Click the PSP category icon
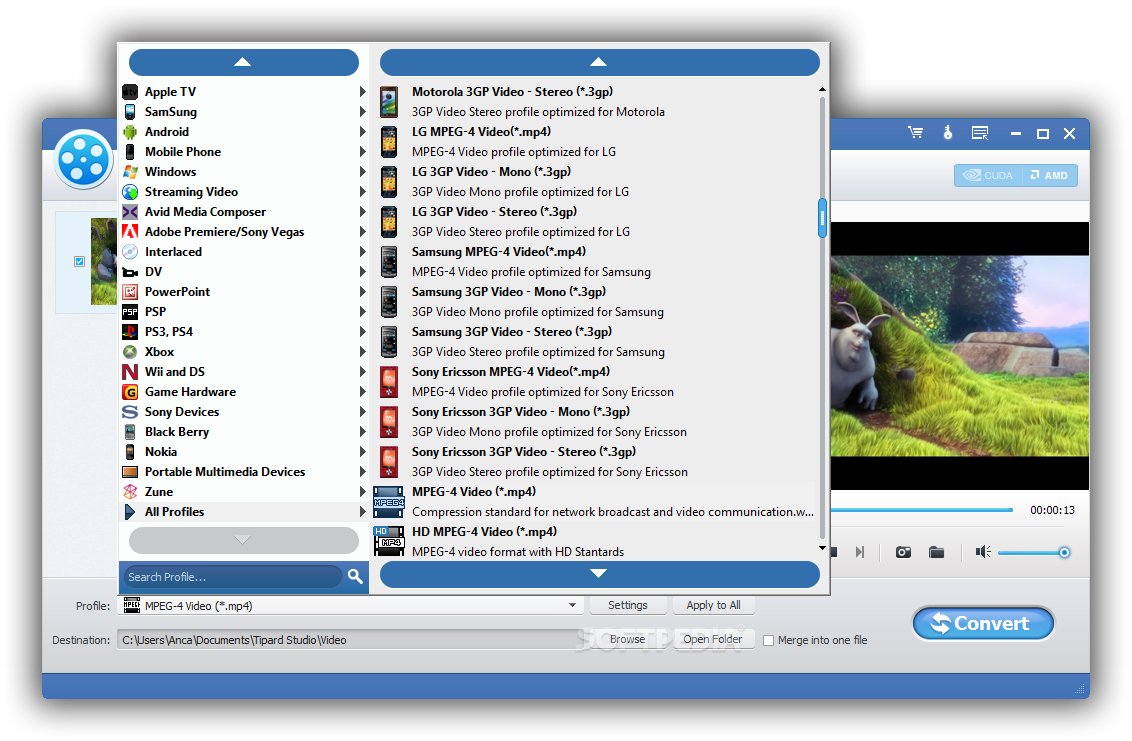 pos(130,312)
